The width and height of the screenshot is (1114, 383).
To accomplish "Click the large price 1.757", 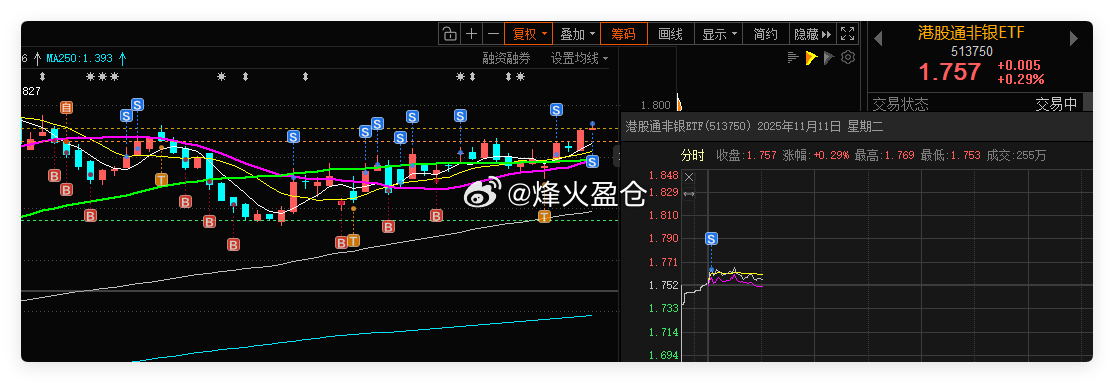I will (950, 72).
